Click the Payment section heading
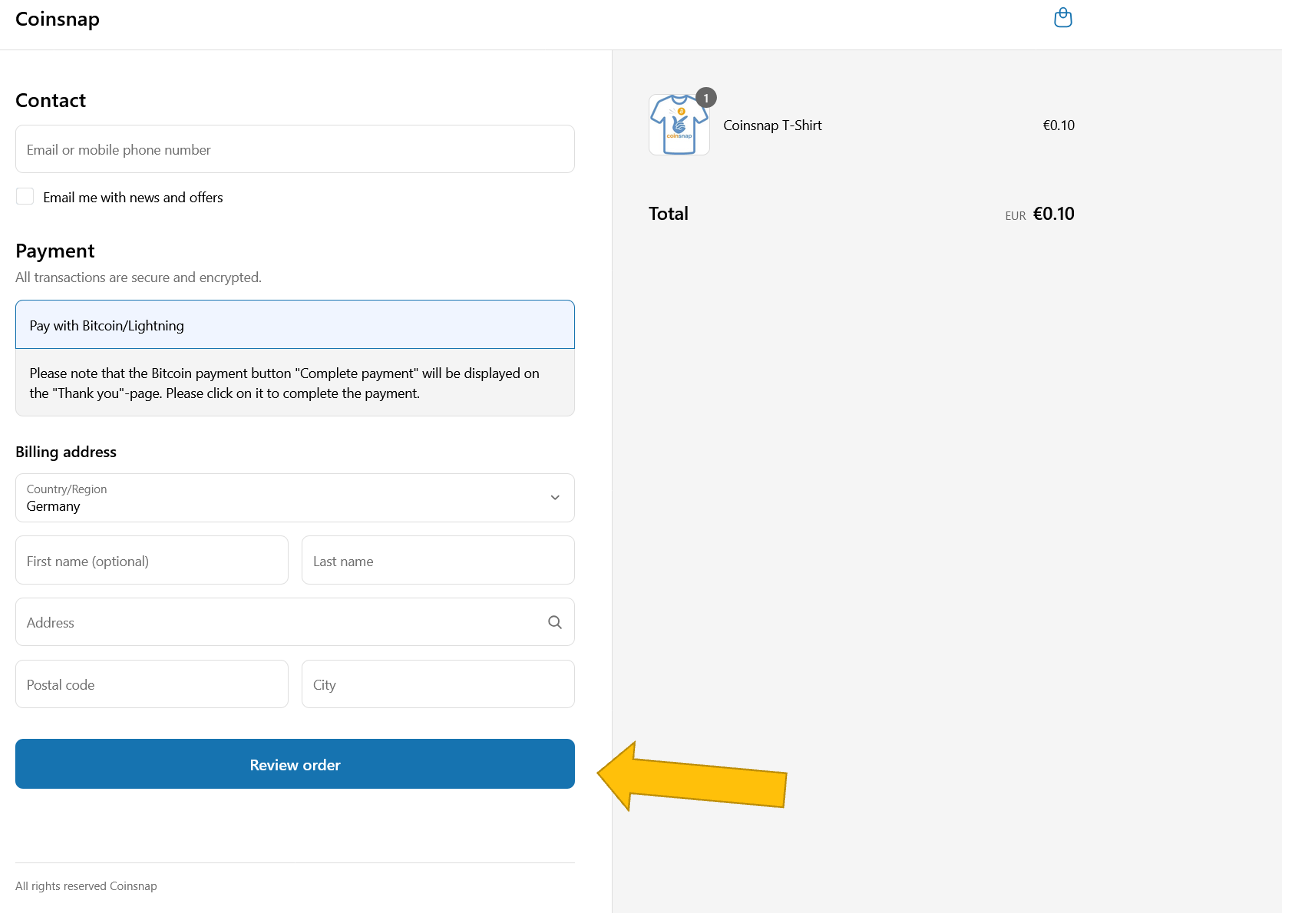The width and height of the screenshot is (1295, 913). point(55,251)
